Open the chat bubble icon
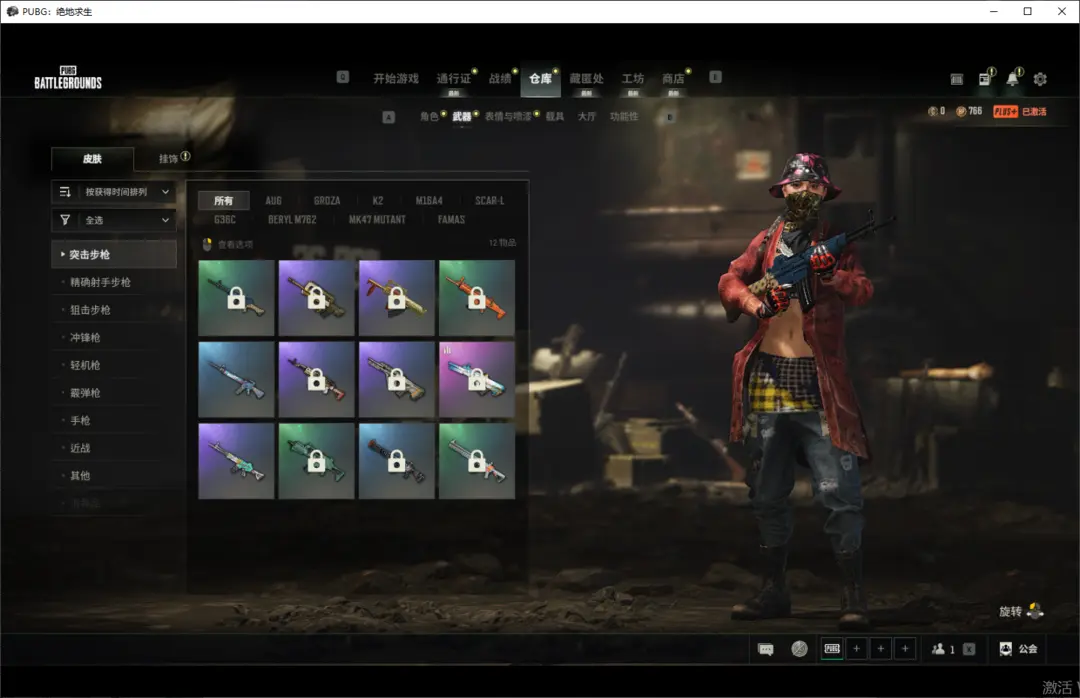Viewport: 1080px width, 698px height. tap(766, 649)
